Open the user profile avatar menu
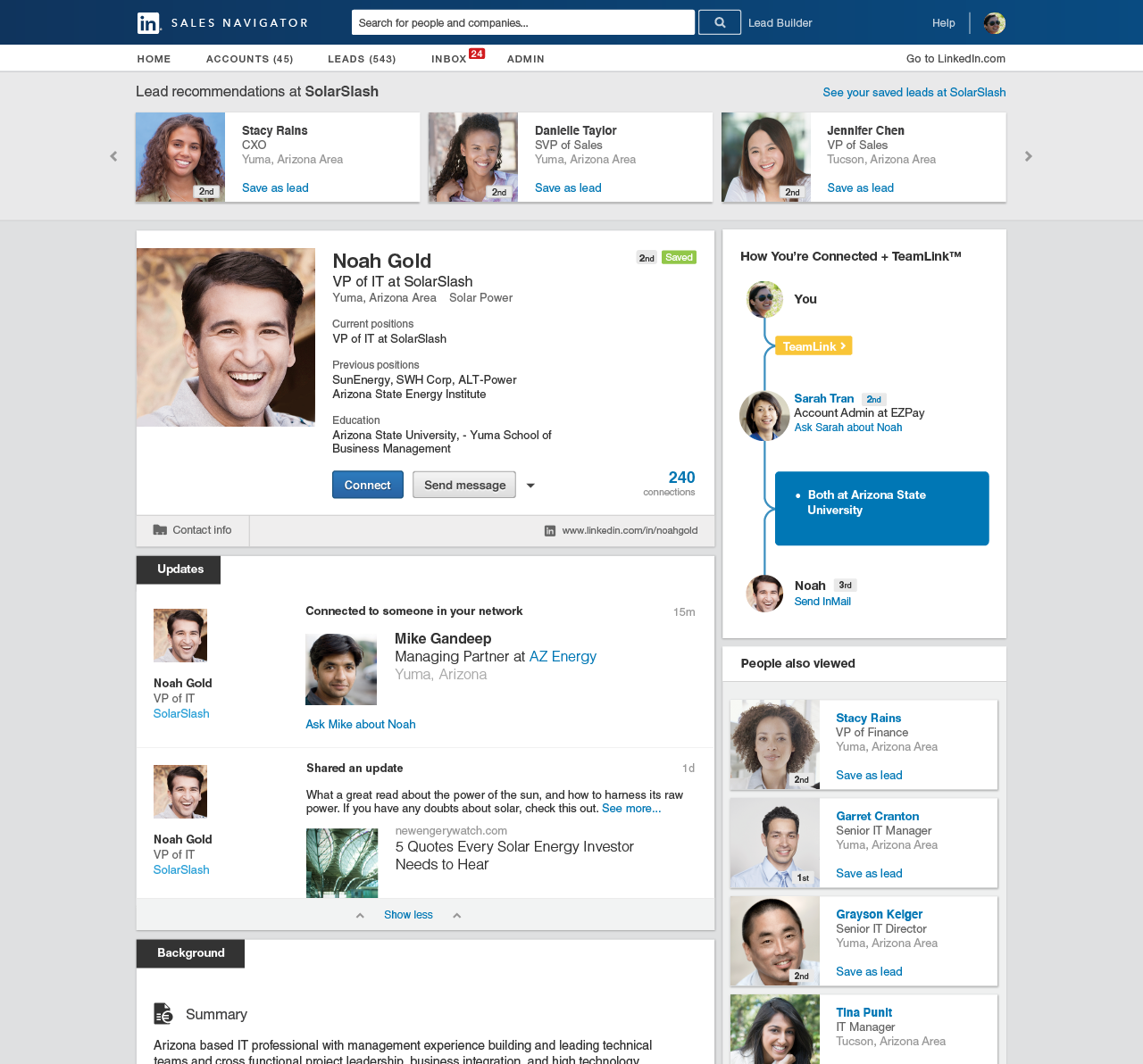1143x1064 pixels. 994,23
